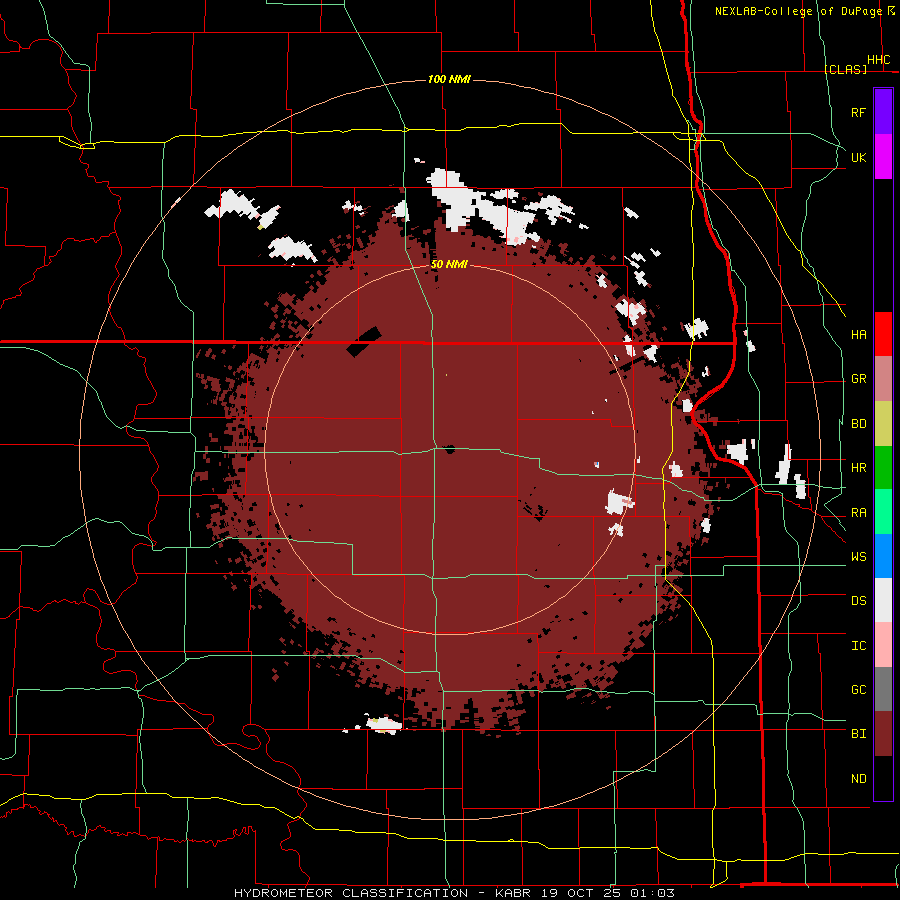
Task: Click the HHC product label
Action: (x=878, y=60)
